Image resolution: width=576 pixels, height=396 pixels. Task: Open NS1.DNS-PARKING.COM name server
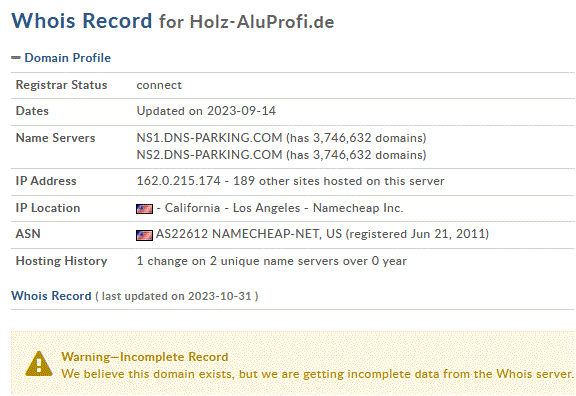[x=209, y=138]
